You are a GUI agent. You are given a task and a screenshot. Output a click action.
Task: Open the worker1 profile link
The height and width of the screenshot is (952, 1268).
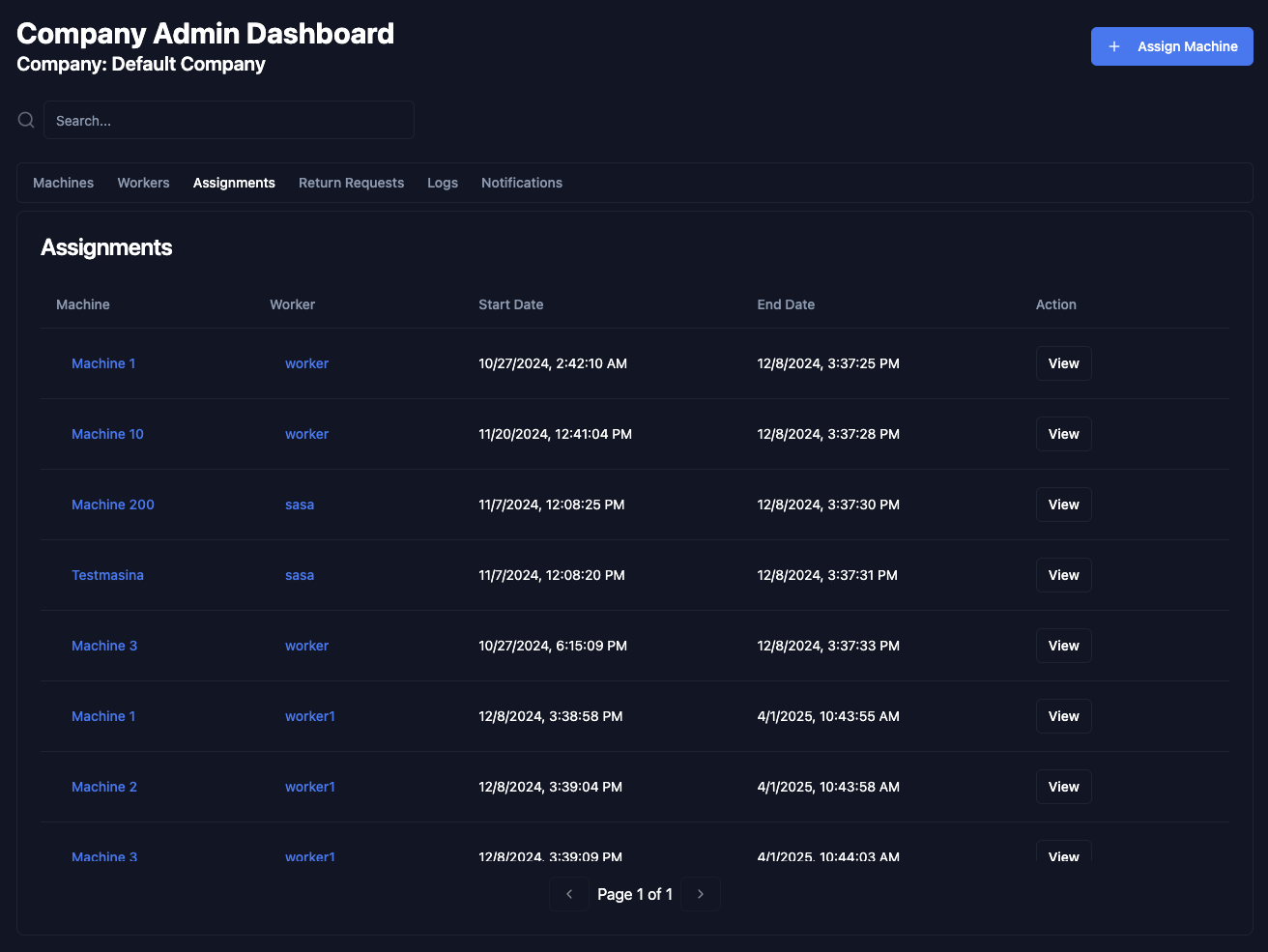(309, 715)
